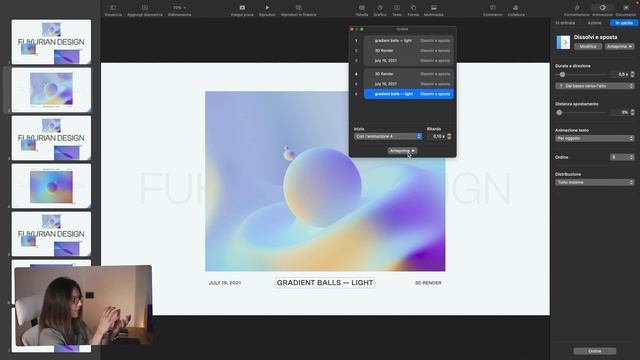Open the Ordine number dropdown in inspector

[622, 157]
